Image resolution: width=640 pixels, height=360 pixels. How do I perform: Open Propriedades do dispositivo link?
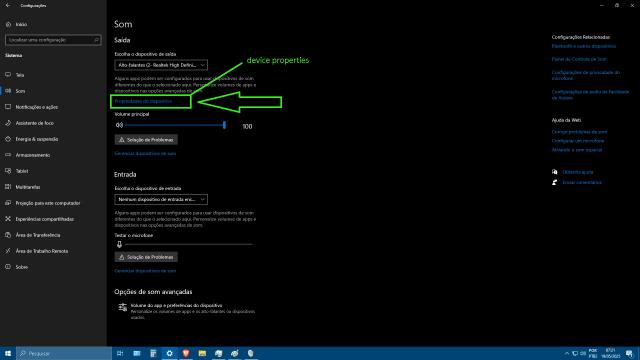click(x=143, y=101)
